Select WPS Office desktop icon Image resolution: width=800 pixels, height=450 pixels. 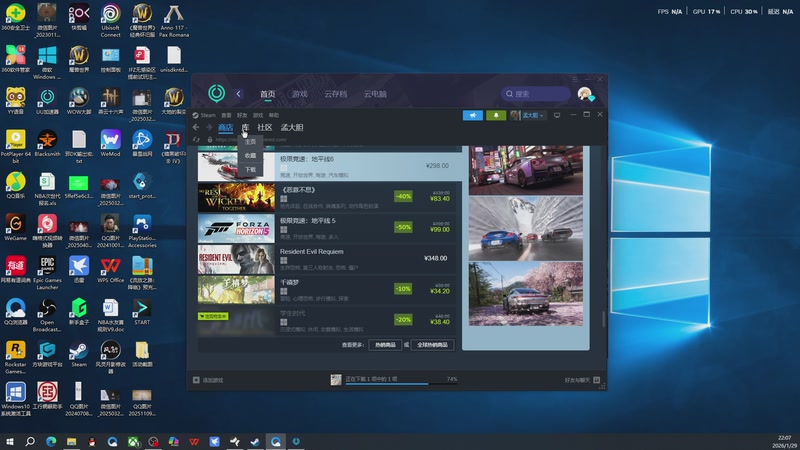click(110, 270)
